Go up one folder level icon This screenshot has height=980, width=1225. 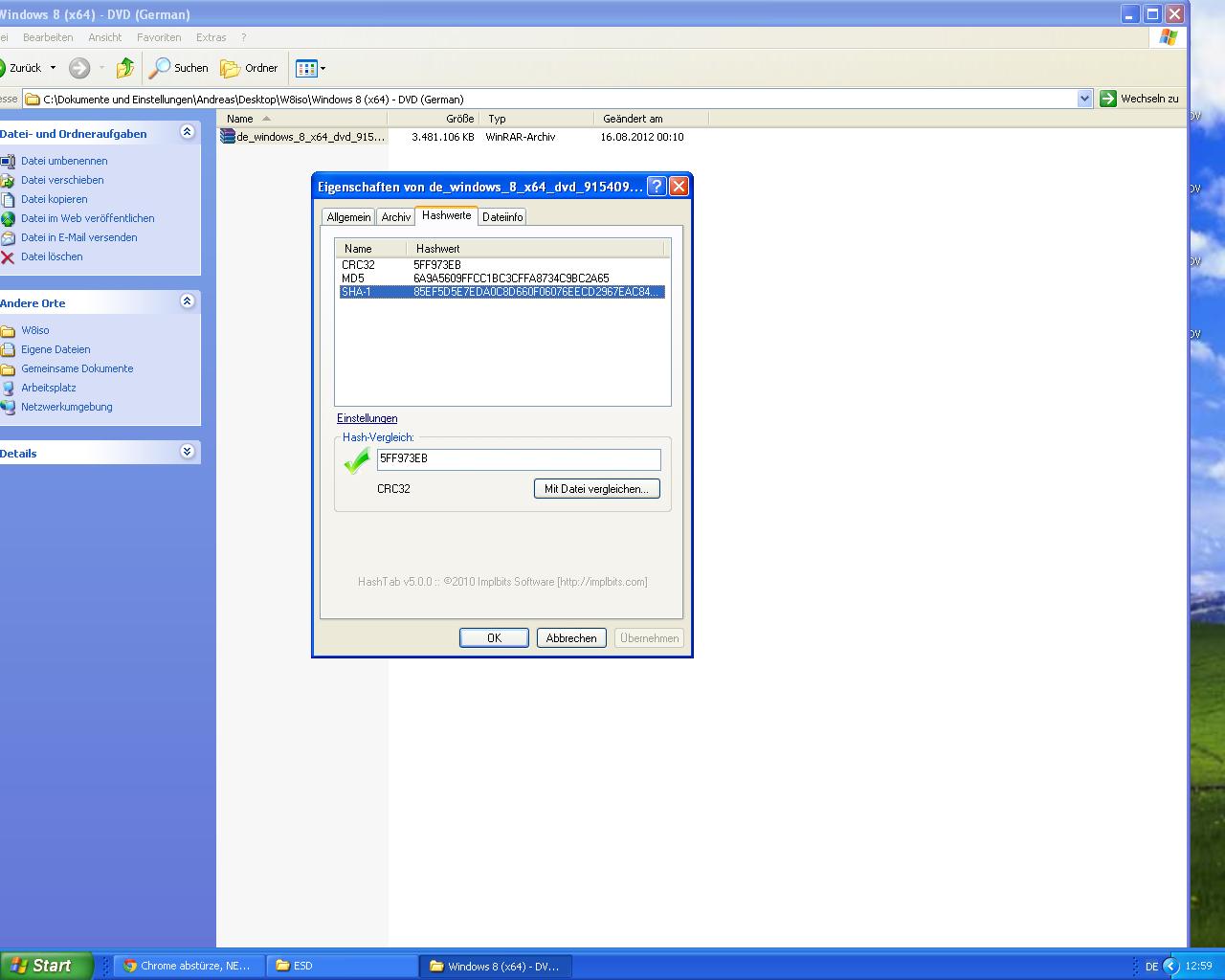point(125,68)
